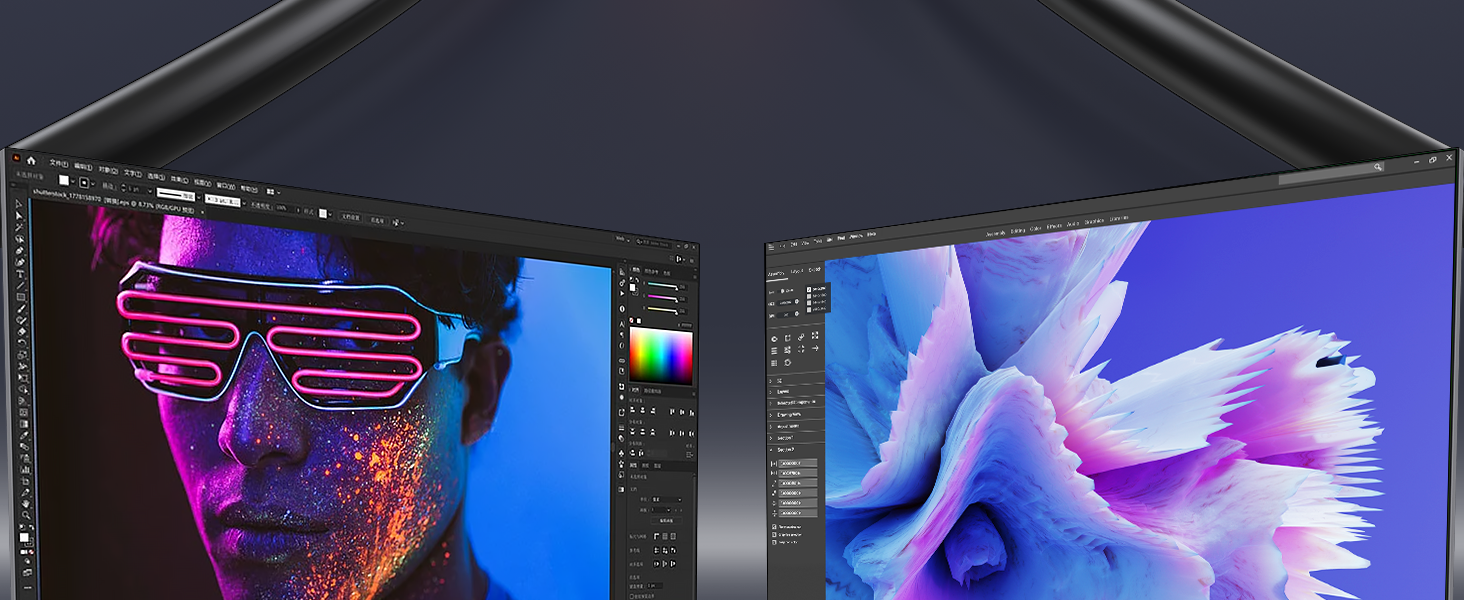The width and height of the screenshot is (1464, 600).
Task: Select the Line Segment tool in Illustrator
Action: click(x=21, y=285)
